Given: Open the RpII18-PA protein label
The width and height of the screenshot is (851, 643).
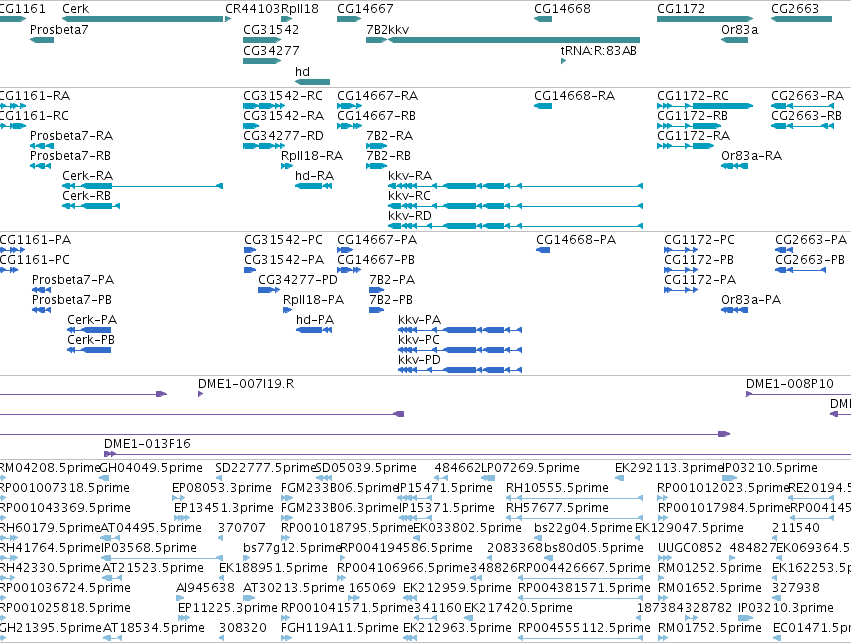Looking at the screenshot, I should click(x=313, y=300).
